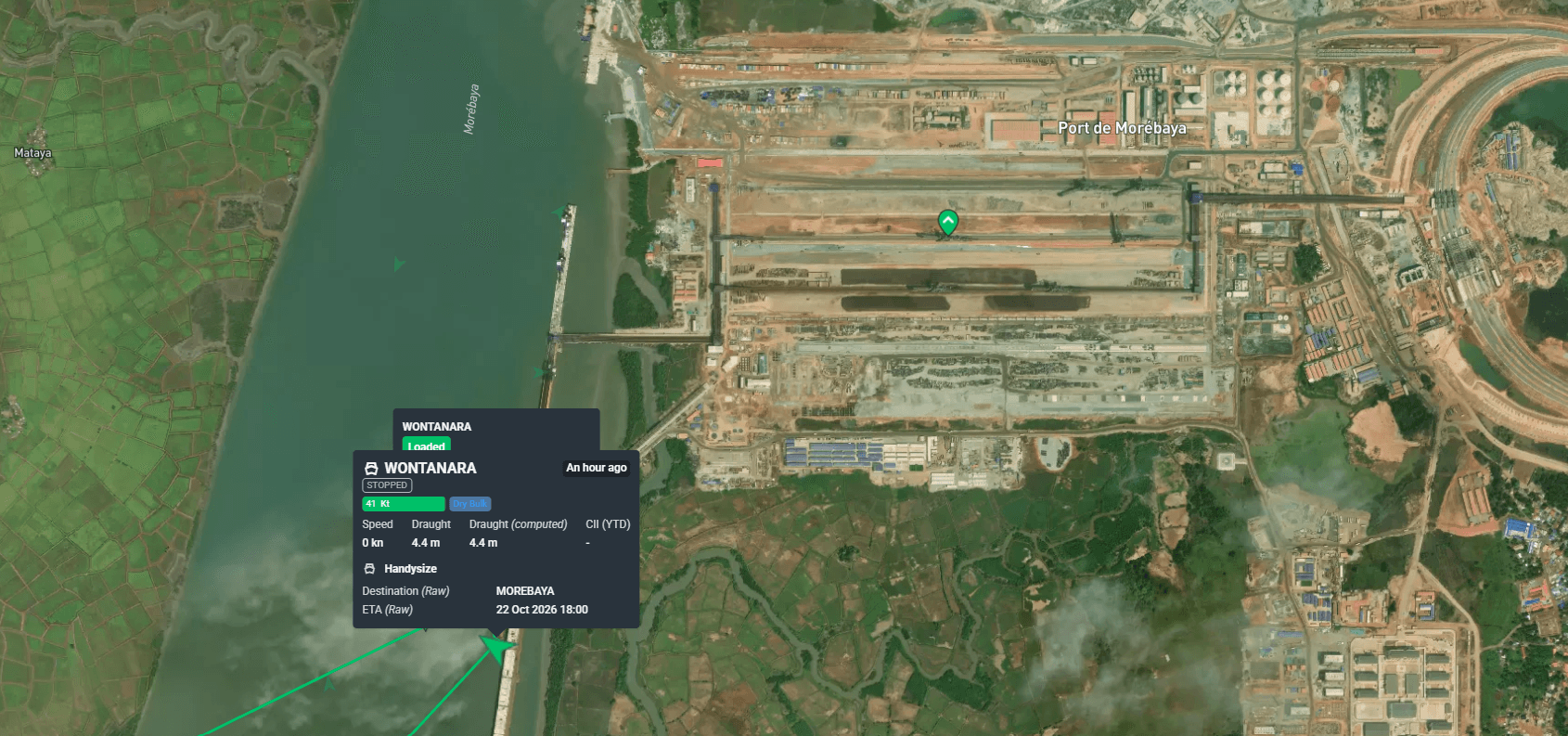This screenshot has width=1568, height=736.
Task: Choose the faint vessel arrow on the green track line
Action: coord(328,684)
